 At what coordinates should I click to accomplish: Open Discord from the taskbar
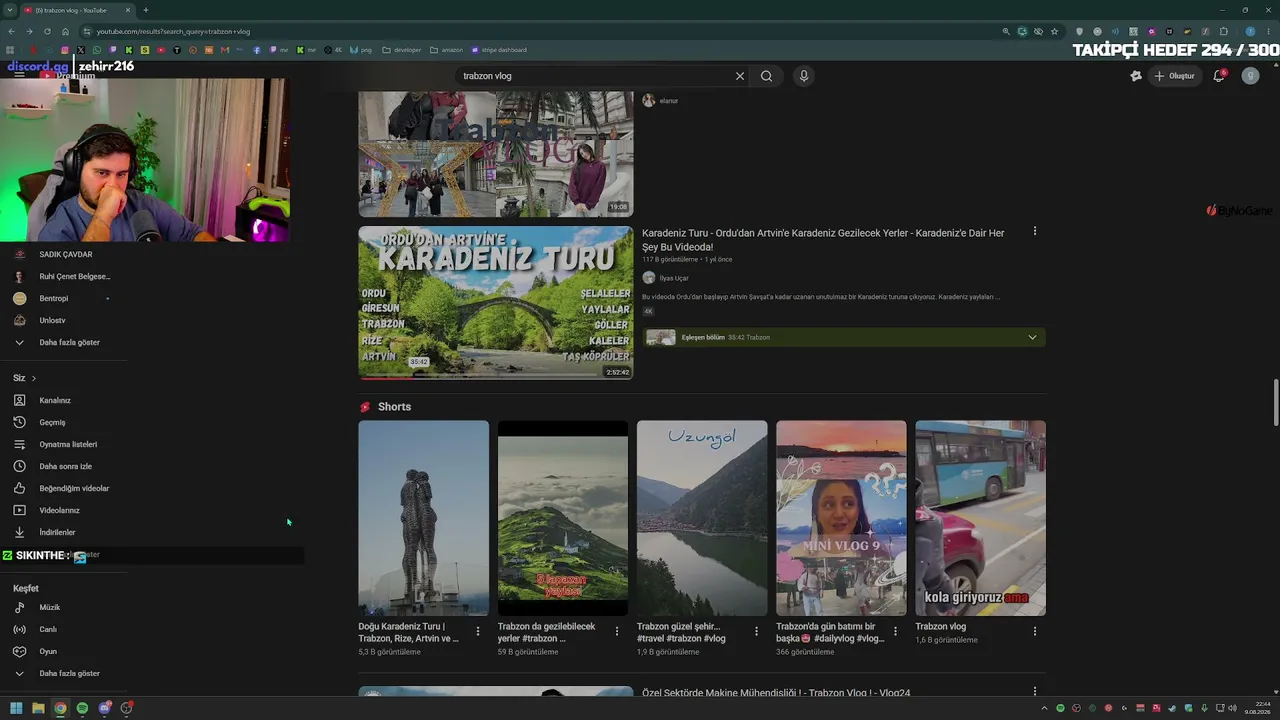click(104, 708)
